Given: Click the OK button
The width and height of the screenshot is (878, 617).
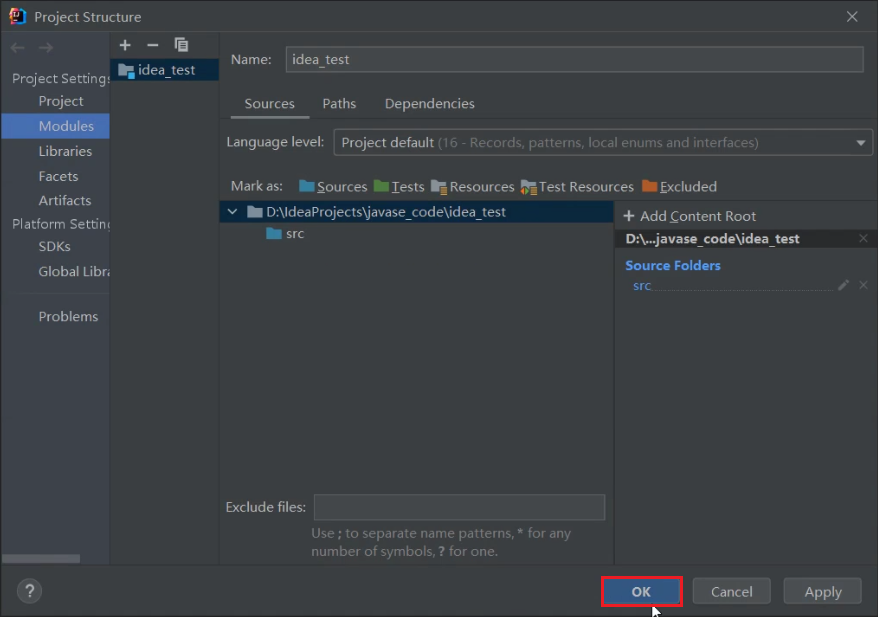Looking at the screenshot, I should (x=641, y=591).
